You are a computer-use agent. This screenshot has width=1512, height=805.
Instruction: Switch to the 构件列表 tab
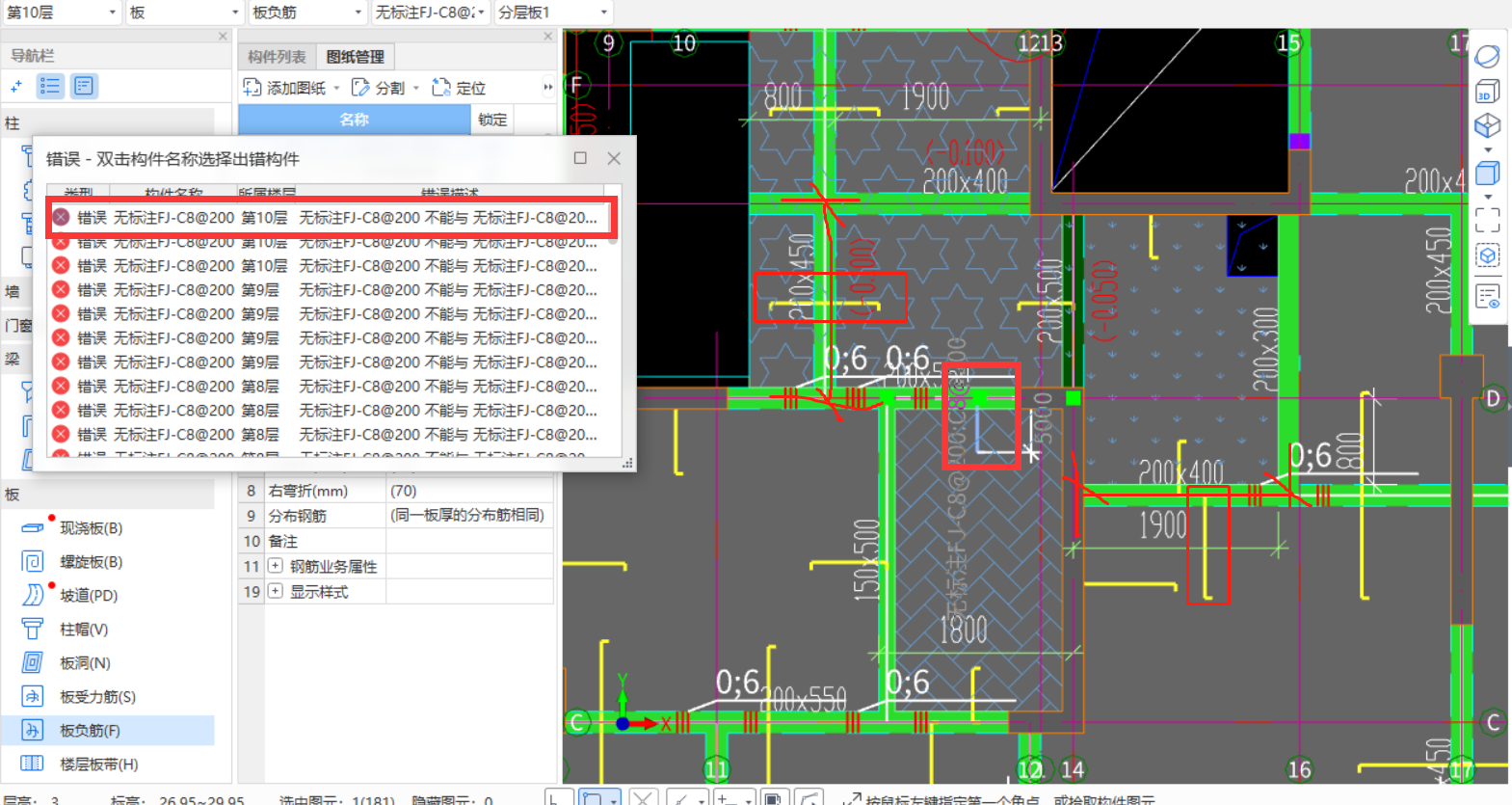tap(277, 57)
